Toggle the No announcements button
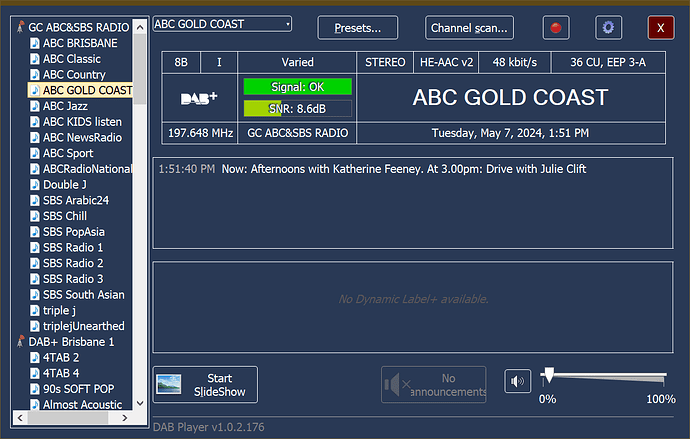This screenshot has width=690, height=439. (x=435, y=385)
